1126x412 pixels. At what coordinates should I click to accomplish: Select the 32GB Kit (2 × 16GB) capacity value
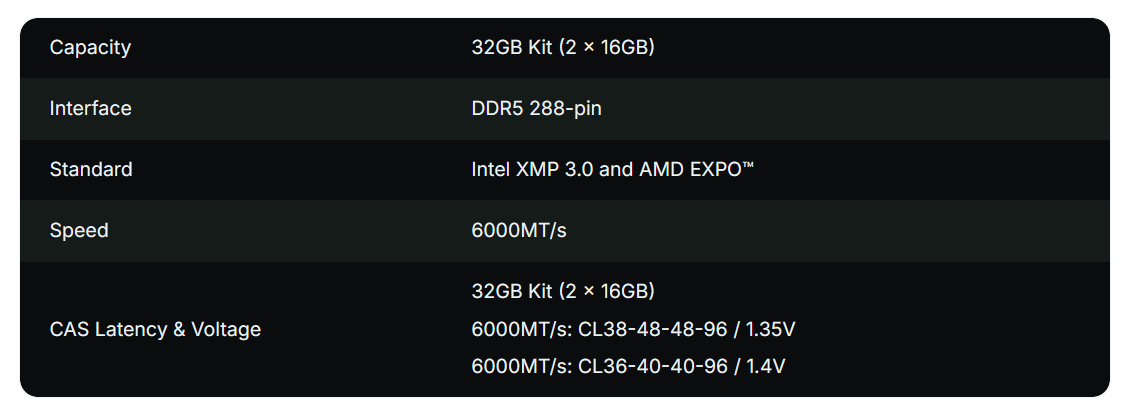tap(563, 48)
